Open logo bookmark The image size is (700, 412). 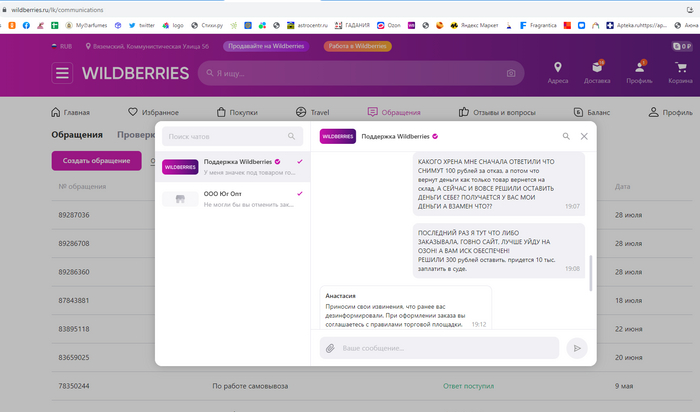[173, 25]
